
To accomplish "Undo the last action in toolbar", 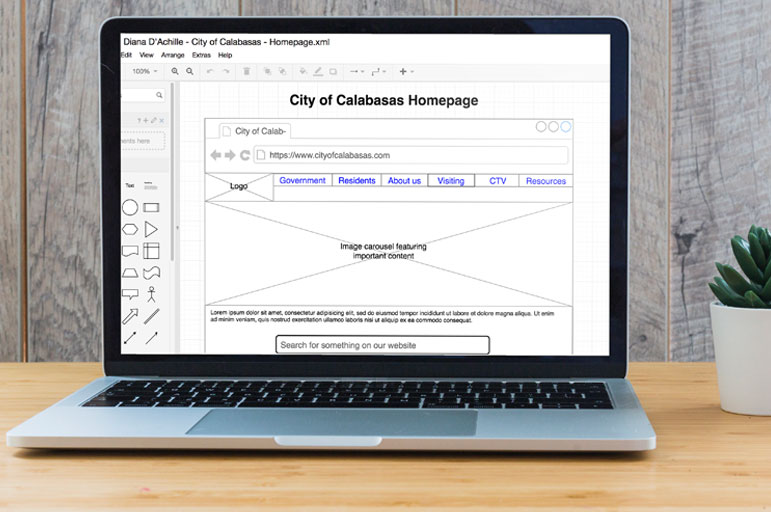I will 210,72.
